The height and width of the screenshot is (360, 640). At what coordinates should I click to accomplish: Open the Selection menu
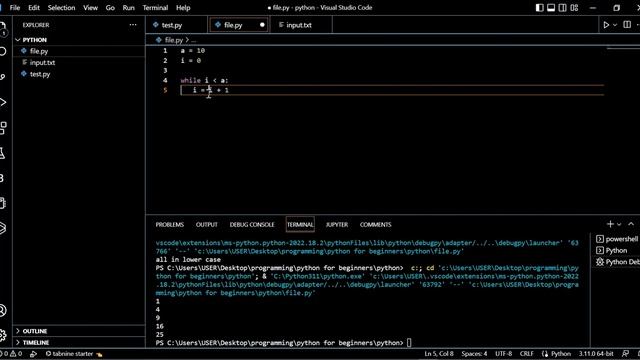coord(61,8)
